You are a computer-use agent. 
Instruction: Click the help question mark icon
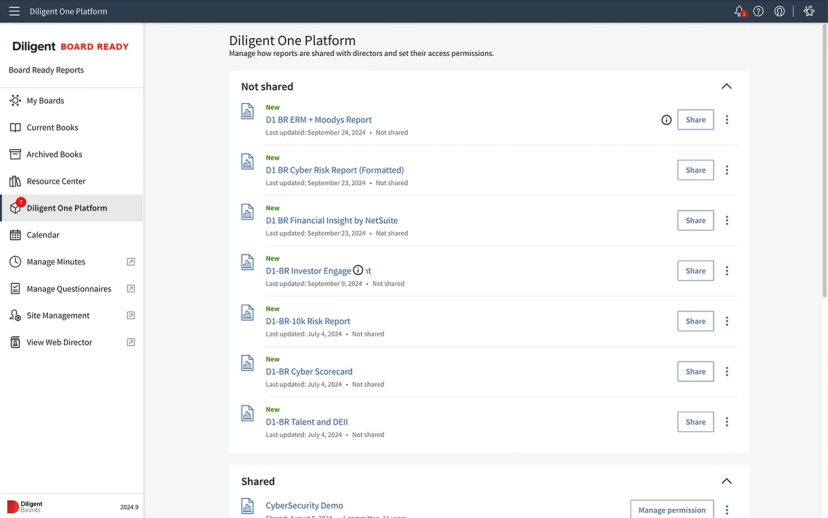coord(758,11)
